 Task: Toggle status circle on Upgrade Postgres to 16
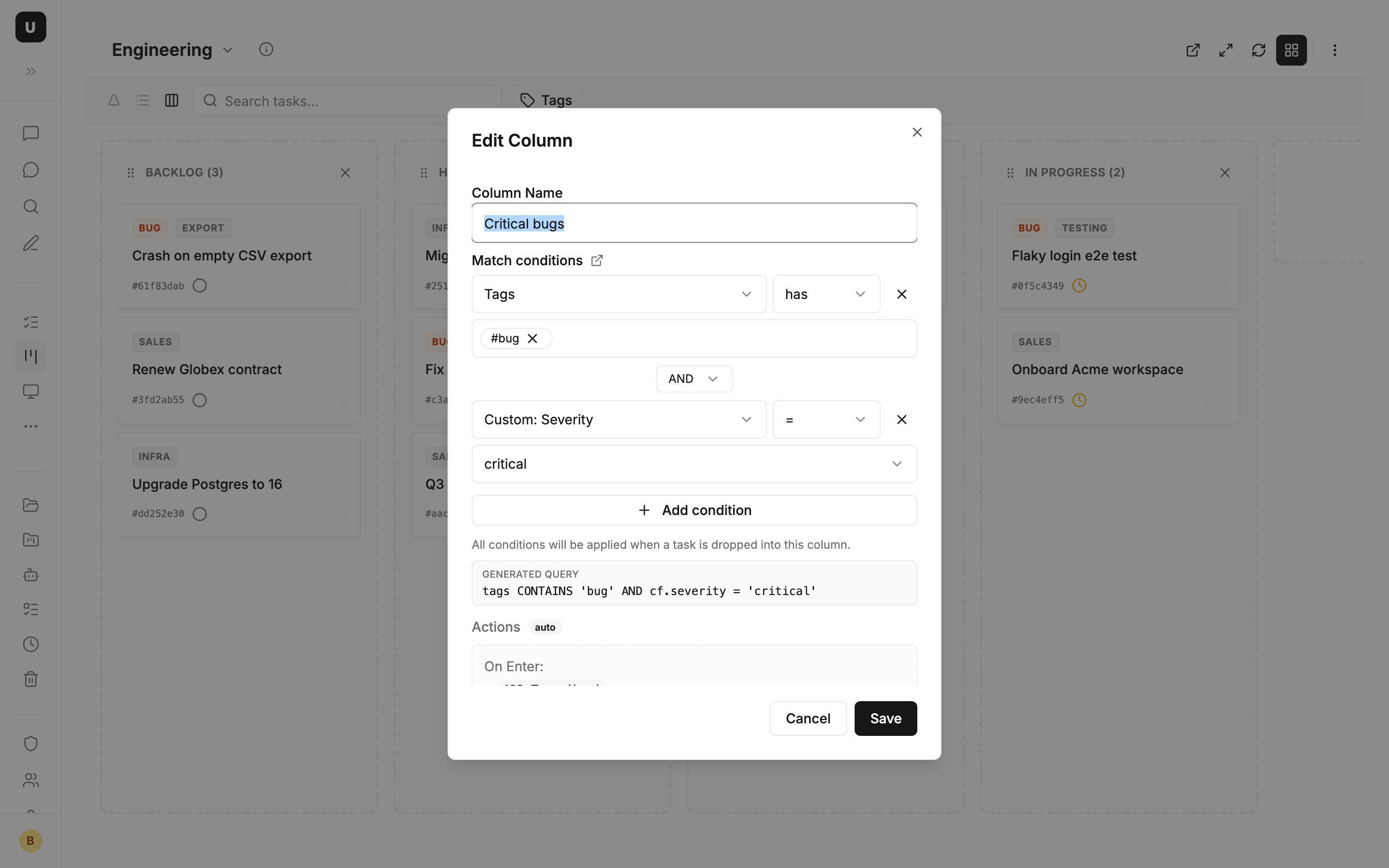pyautogui.click(x=199, y=514)
